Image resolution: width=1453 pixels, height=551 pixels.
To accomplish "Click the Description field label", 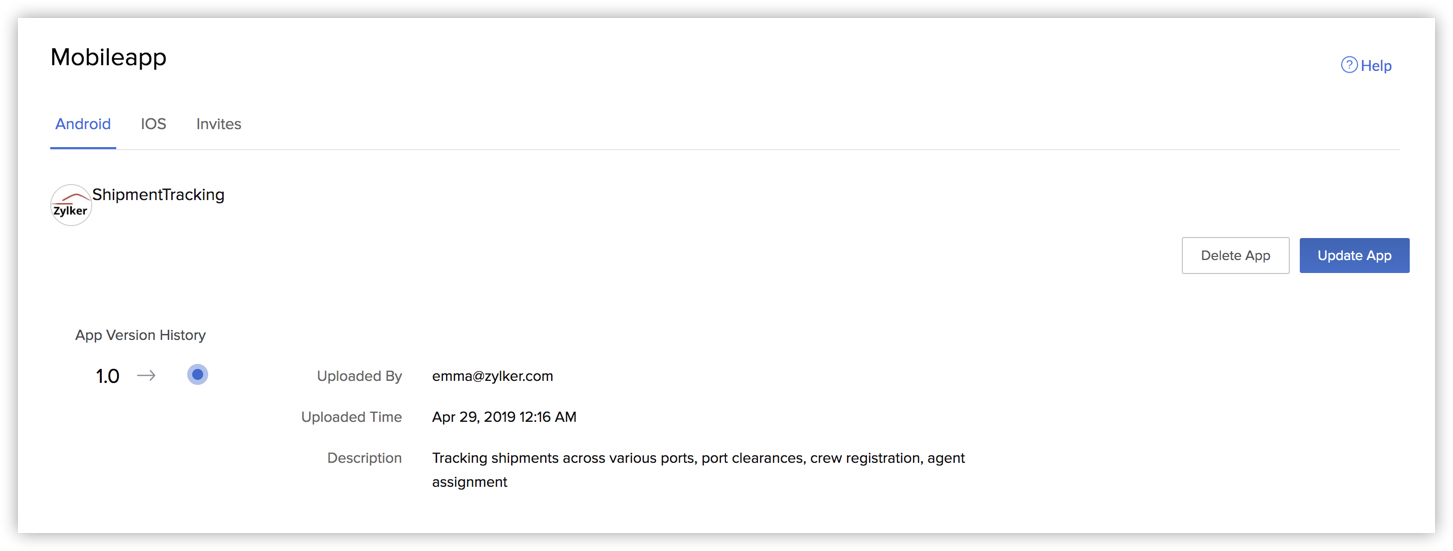I will pyautogui.click(x=364, y=458).
